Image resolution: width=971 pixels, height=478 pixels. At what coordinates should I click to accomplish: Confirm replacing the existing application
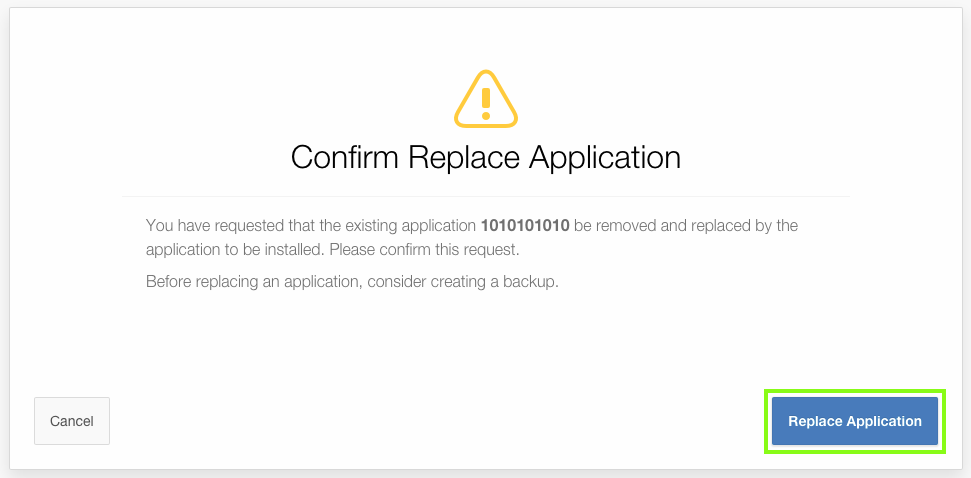click(854, 421)
